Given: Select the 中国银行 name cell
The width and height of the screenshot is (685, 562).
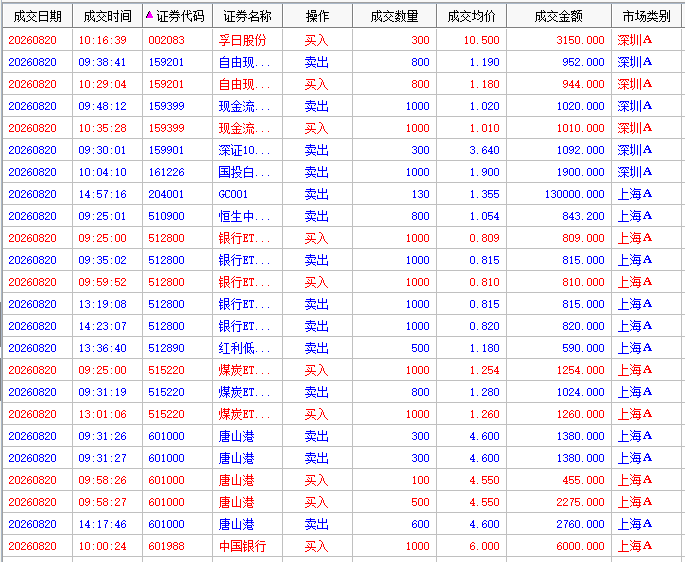Looking at the screenshot, I should coord(242,546).
